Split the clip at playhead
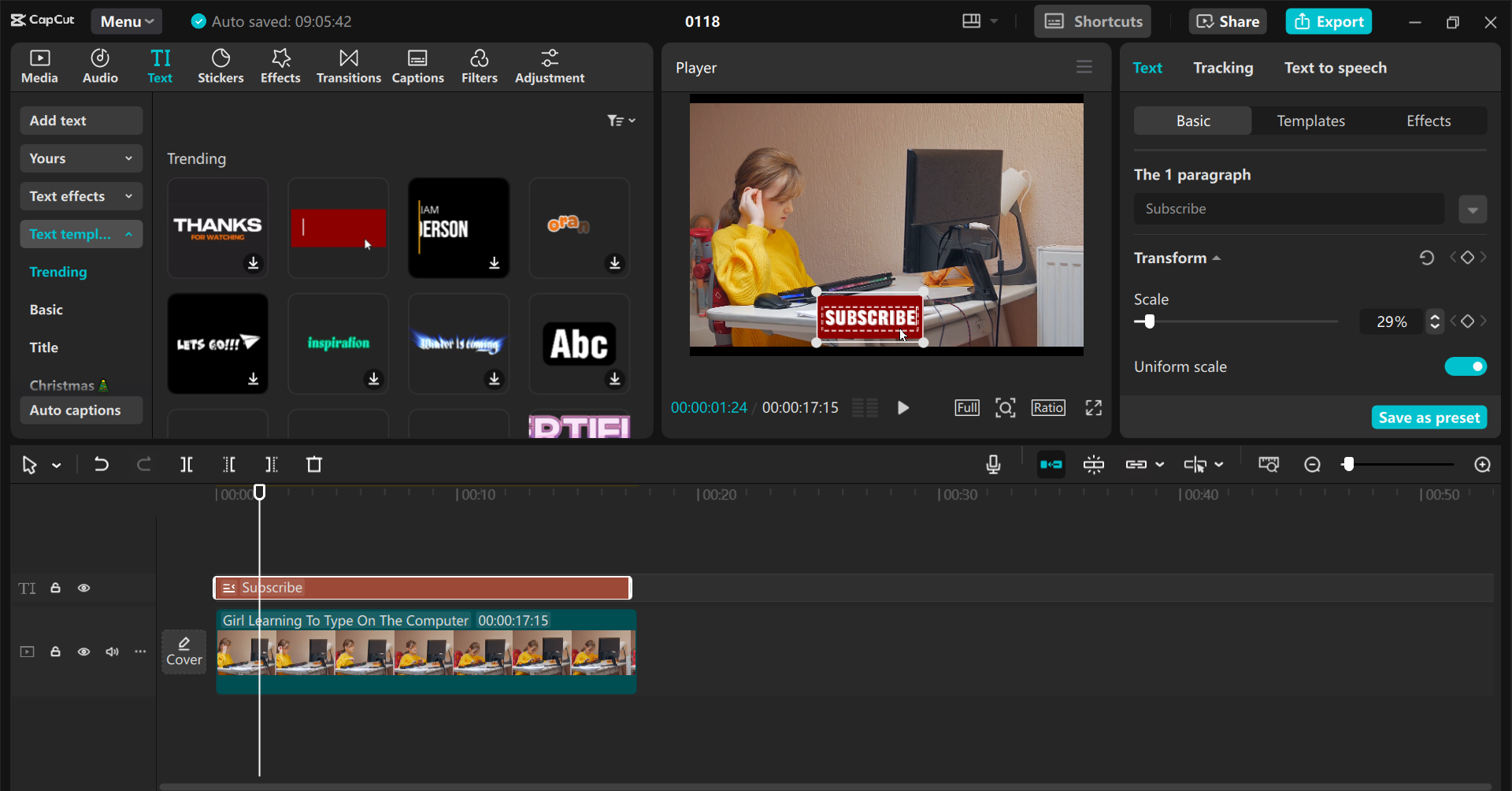The width and height of the screenshot is (1512, 791). tap(187, 465)
